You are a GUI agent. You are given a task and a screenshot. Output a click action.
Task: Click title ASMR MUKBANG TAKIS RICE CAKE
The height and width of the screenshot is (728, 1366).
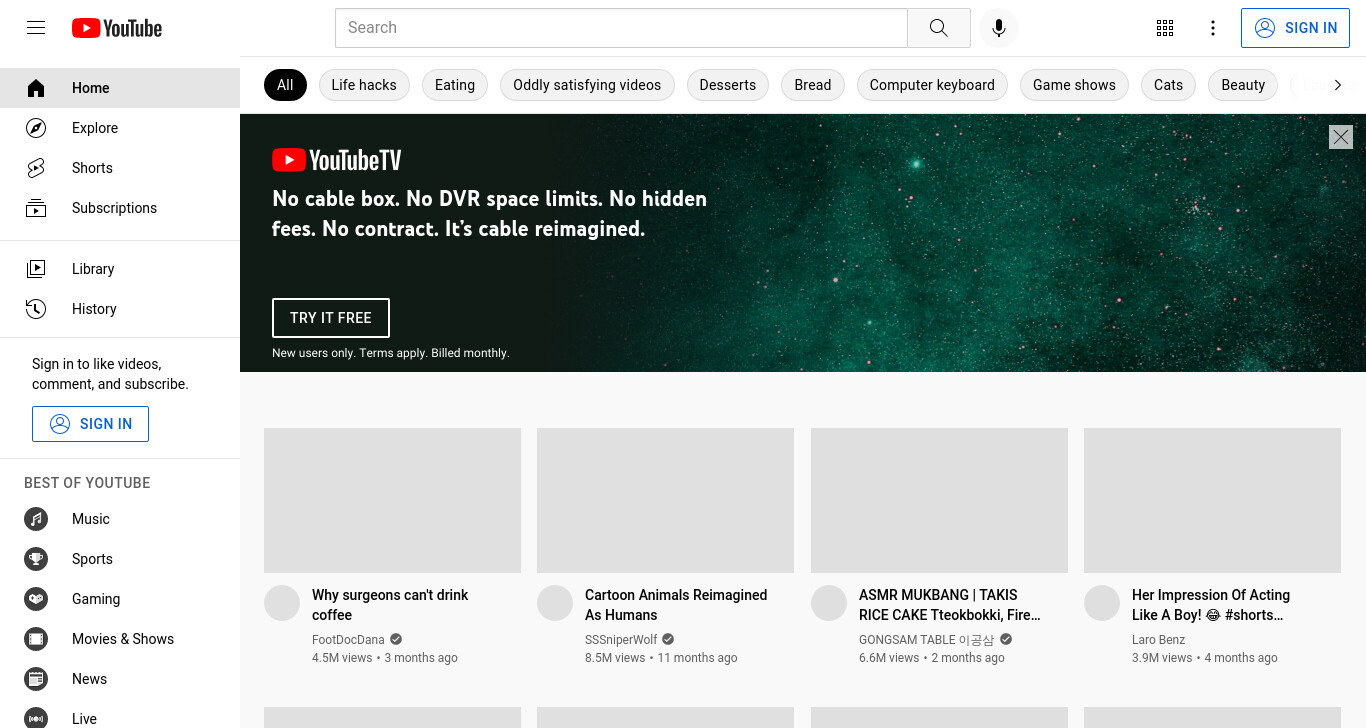(x=950, y=605)
